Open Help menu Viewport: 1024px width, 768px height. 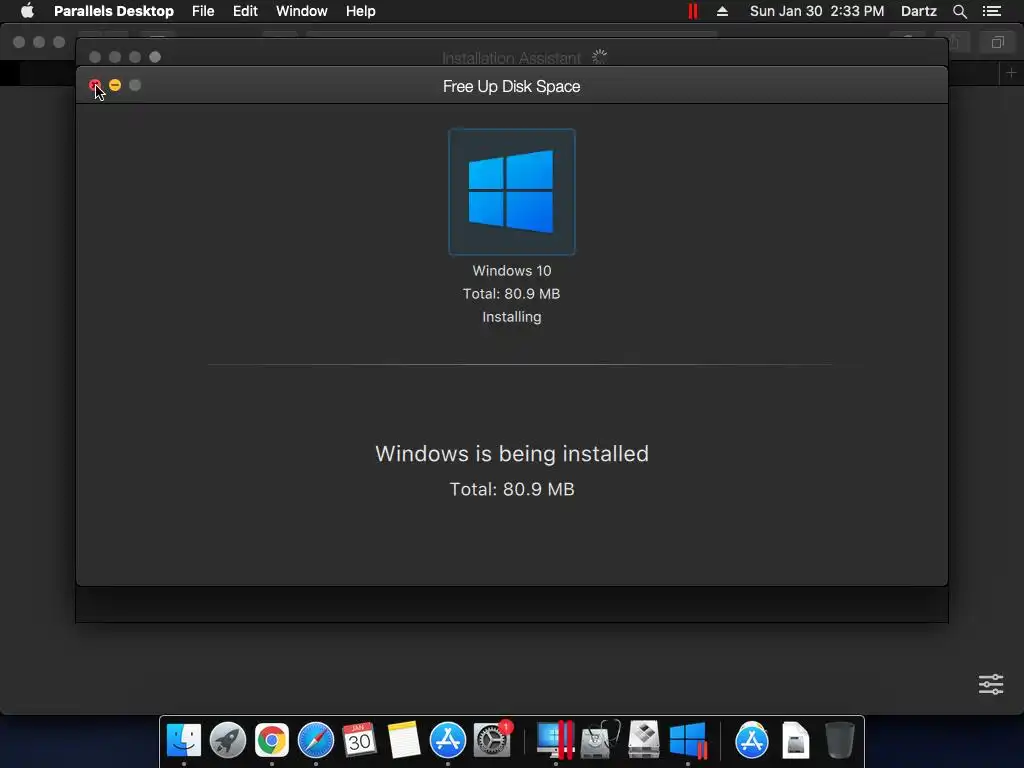360,11
